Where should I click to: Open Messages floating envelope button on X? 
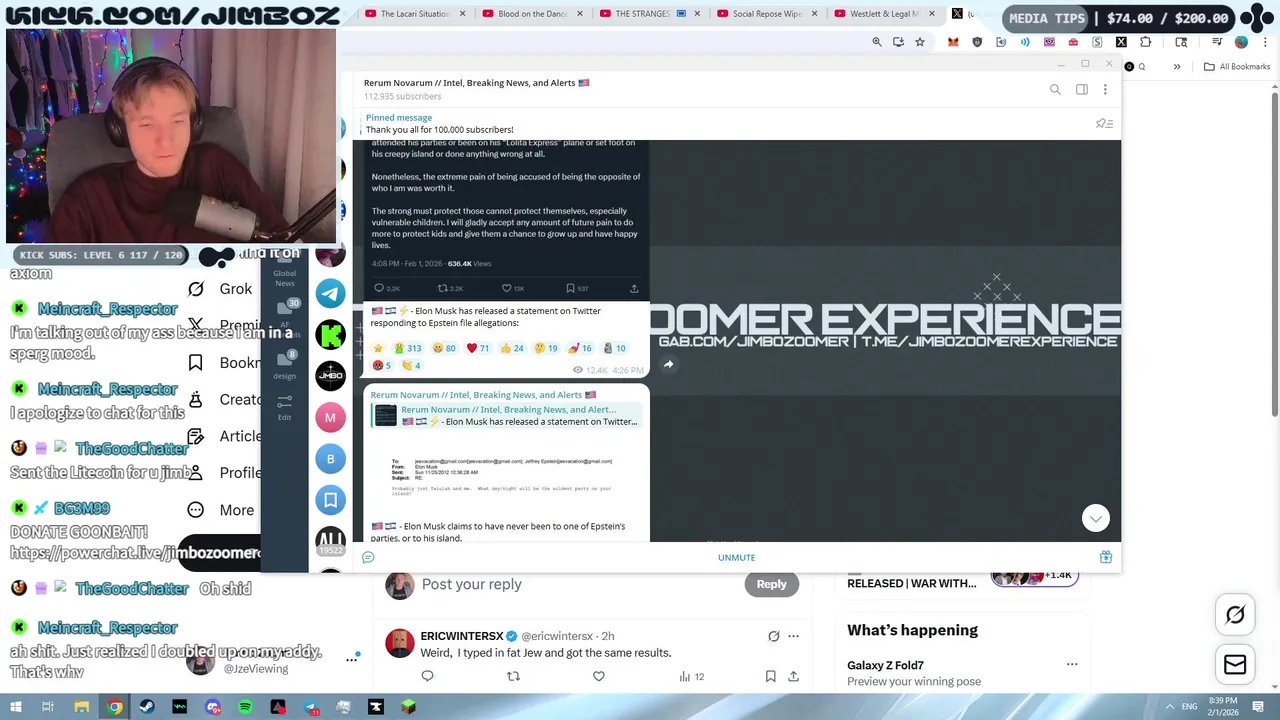(1235, 665)
